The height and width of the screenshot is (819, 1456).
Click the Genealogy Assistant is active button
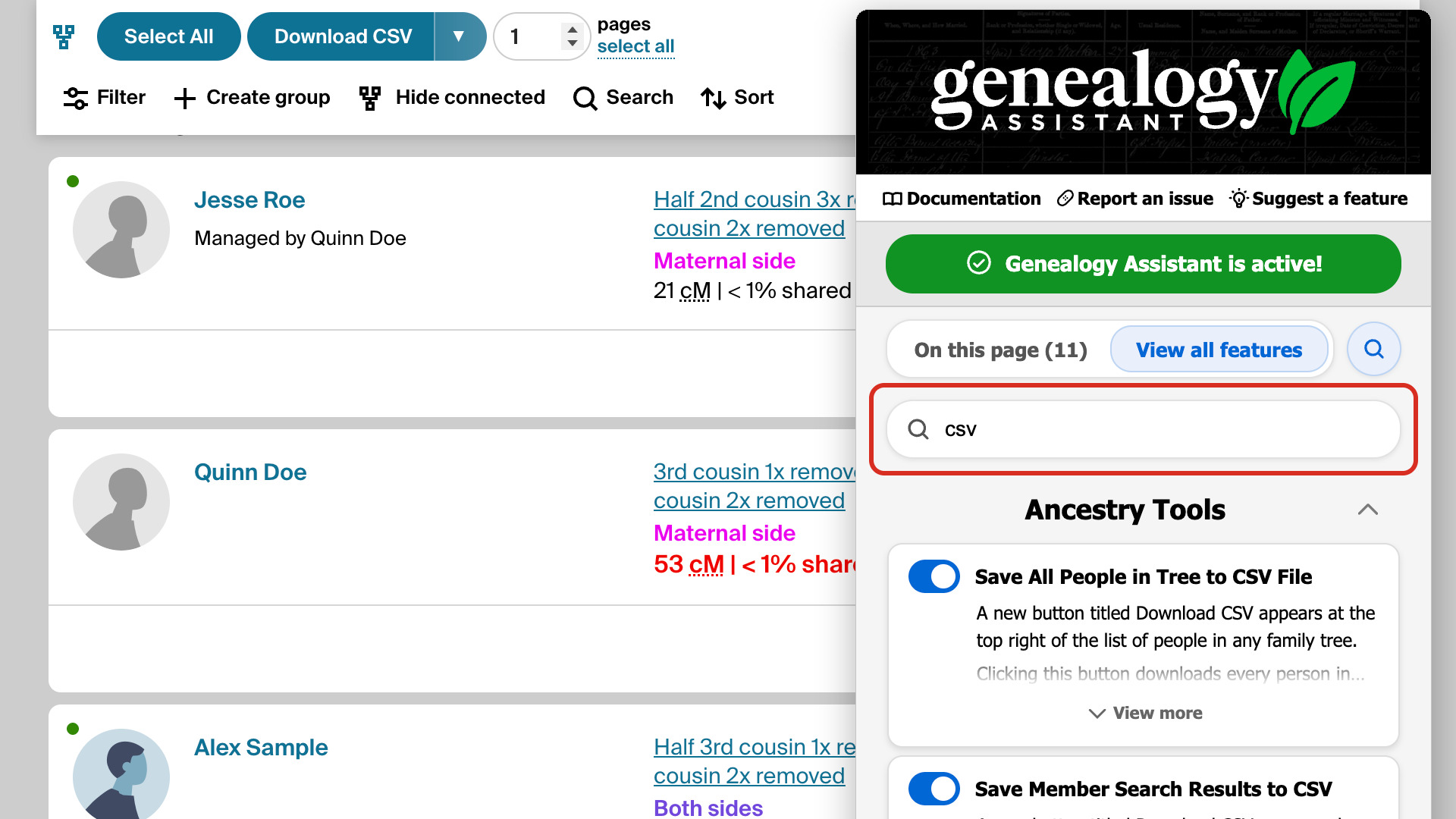point(1143,264)
